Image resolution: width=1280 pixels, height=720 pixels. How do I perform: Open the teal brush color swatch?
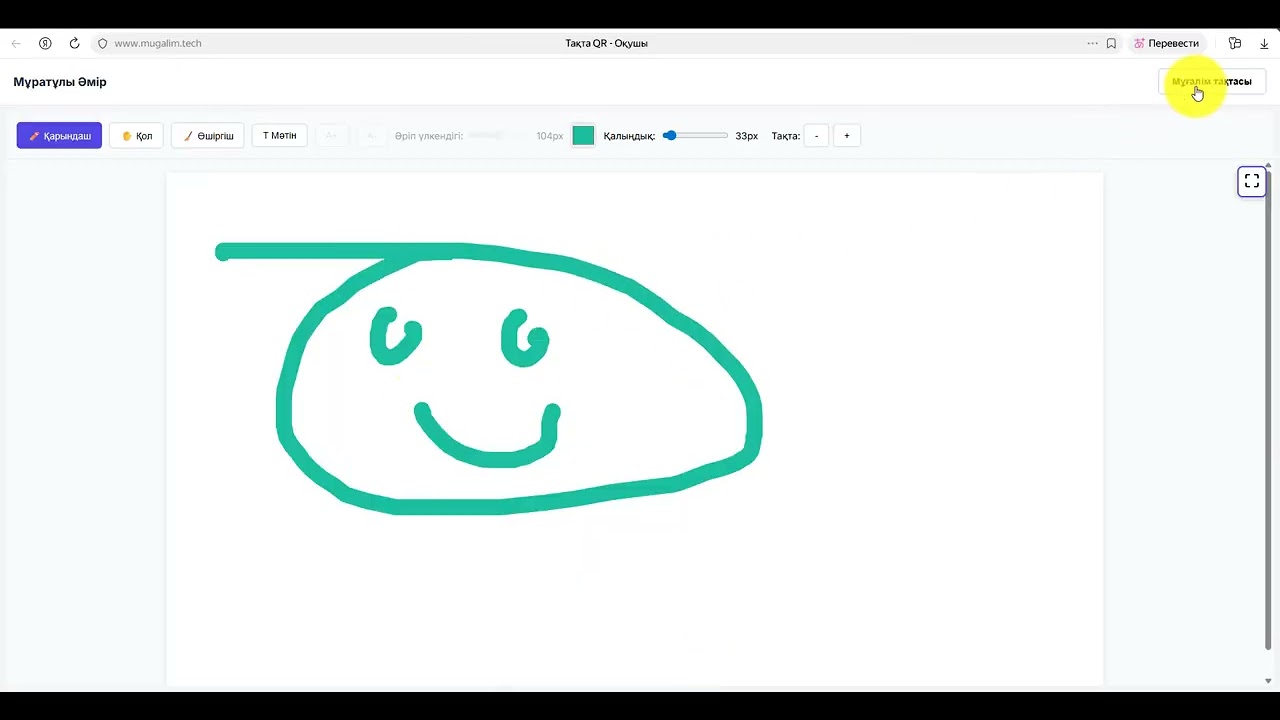click(583, 136)
